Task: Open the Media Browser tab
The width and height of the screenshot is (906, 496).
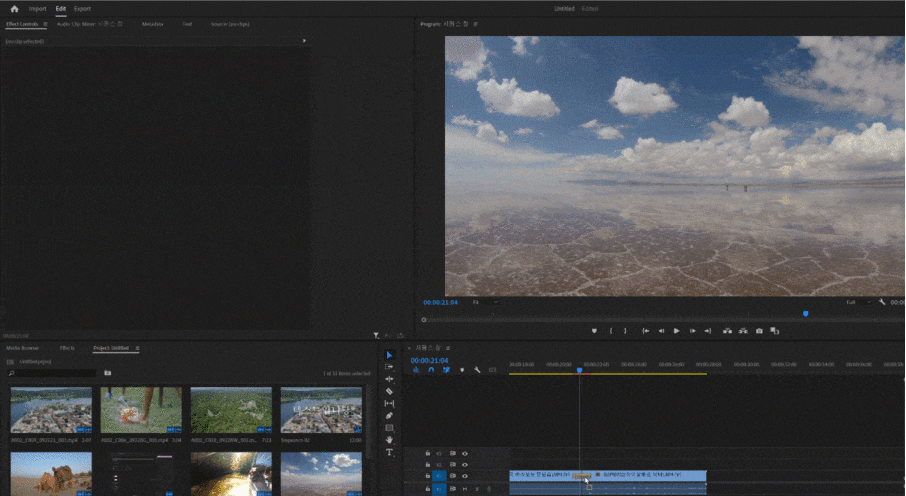Action: click(x=22, y=348)
